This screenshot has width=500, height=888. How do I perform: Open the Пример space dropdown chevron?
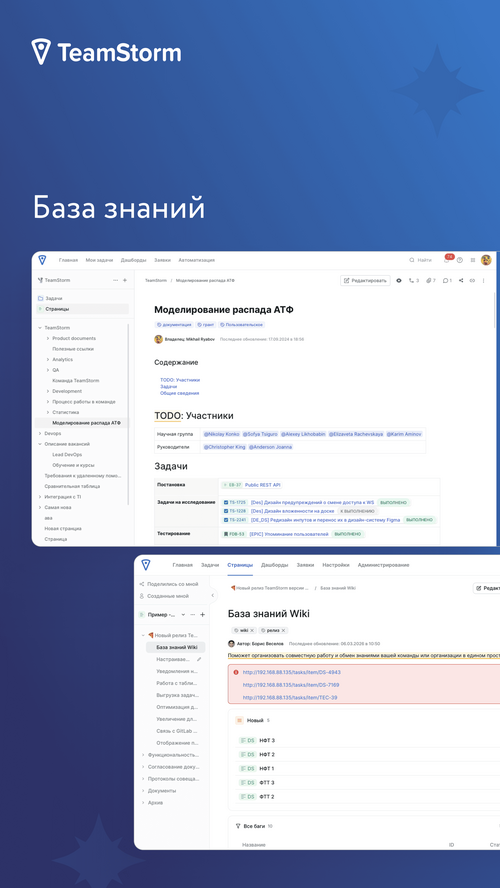pos(183,614)
